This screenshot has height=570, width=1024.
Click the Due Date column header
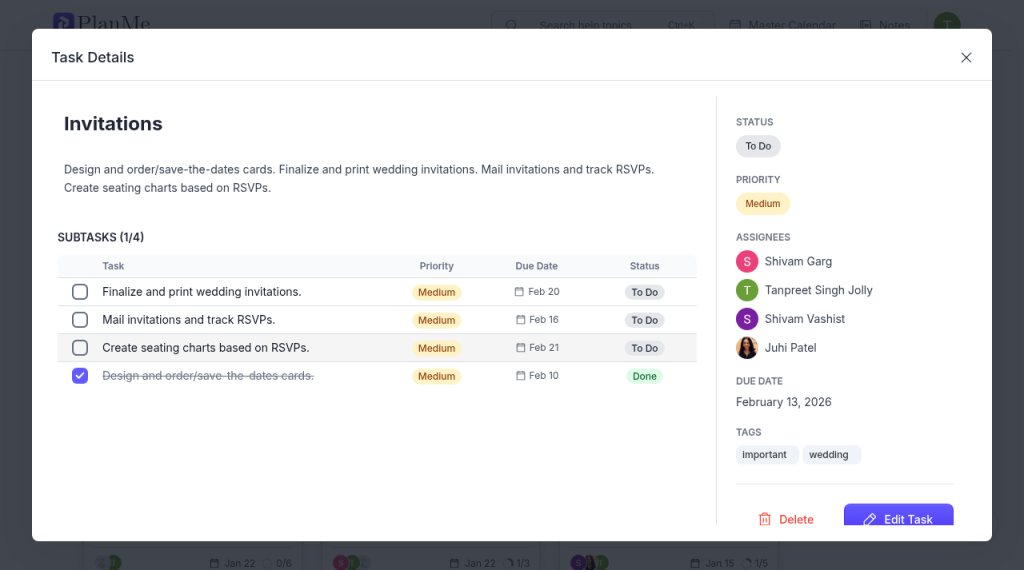pos(536,266)
